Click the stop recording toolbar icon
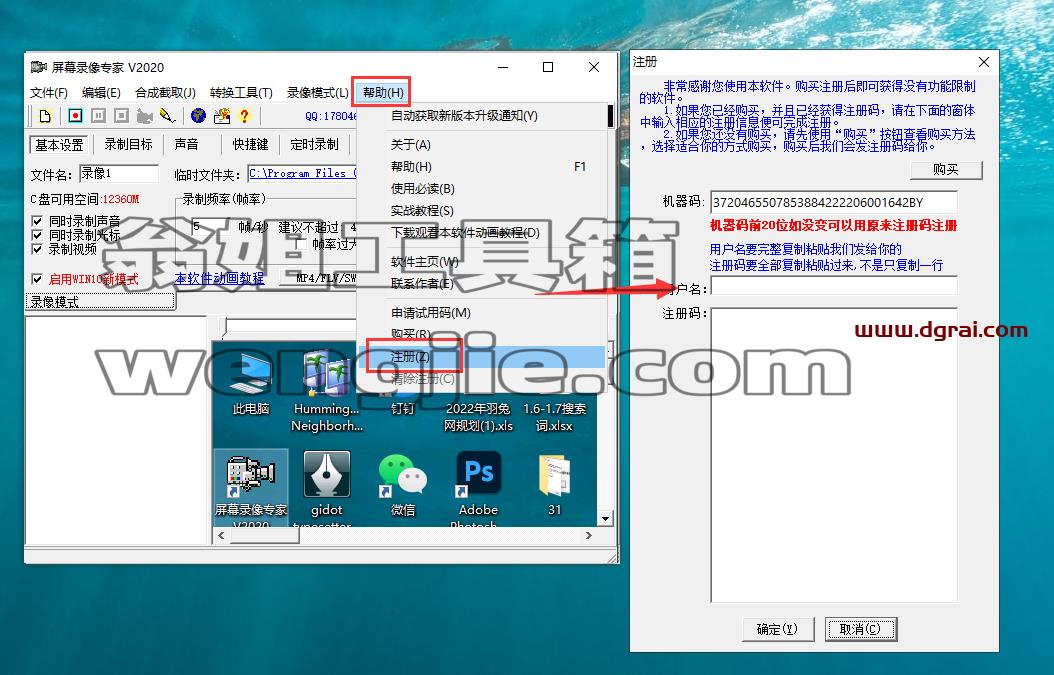The height and width of the screenshot is (675, 1054). [121, 116]
